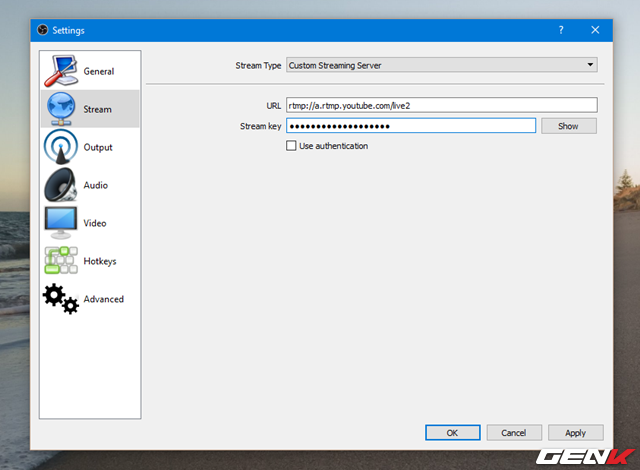This screenshot has height=470, width=640.
Task: Confirm settings with the OK button
Action: pos(452,433)
